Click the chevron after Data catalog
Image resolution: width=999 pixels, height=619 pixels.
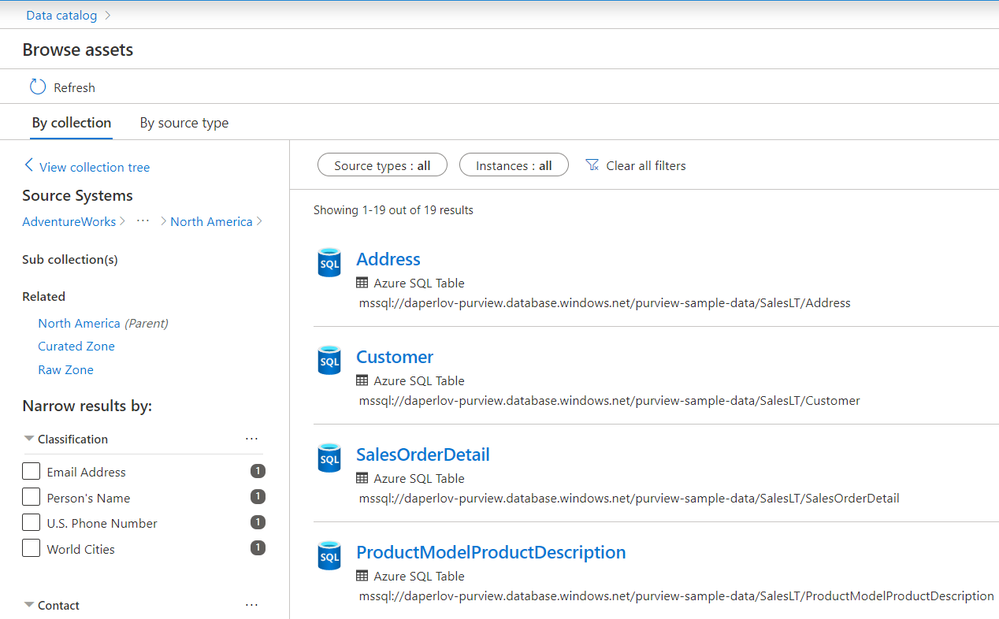pyautogui.click(x=108, y=15)
